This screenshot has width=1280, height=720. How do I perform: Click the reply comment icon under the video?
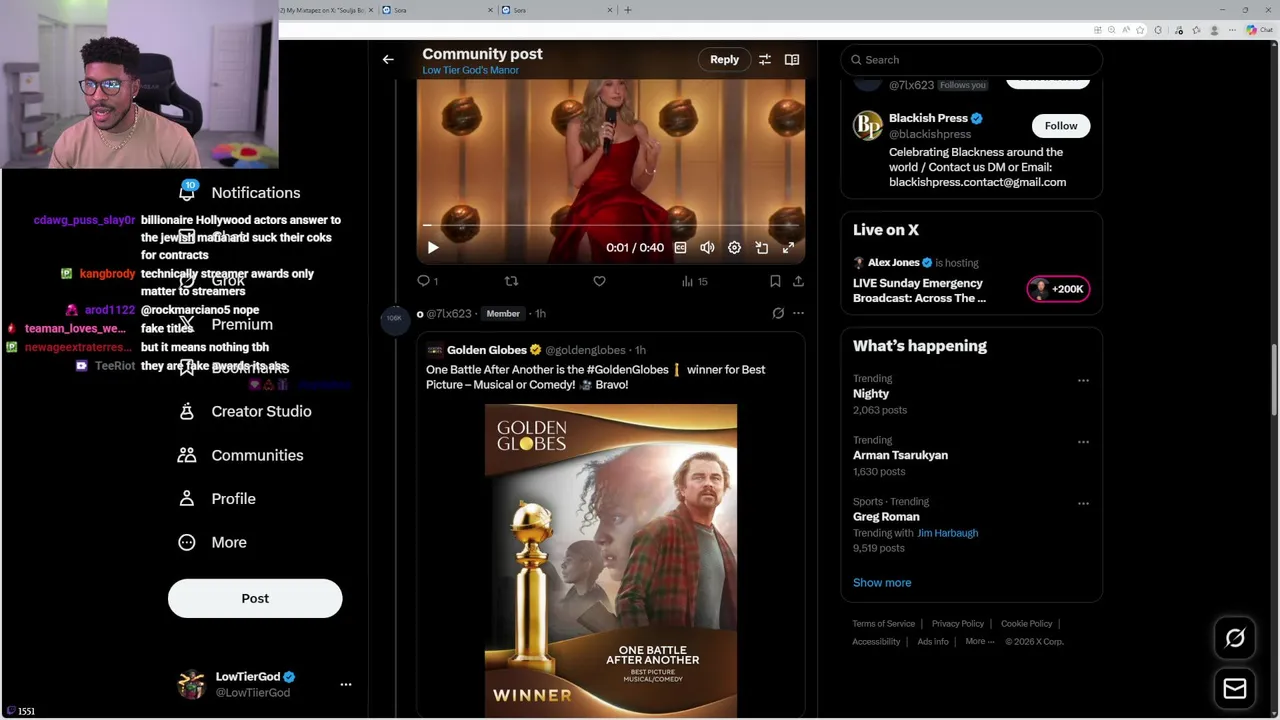pyautogui.click(x=424, y=282)
